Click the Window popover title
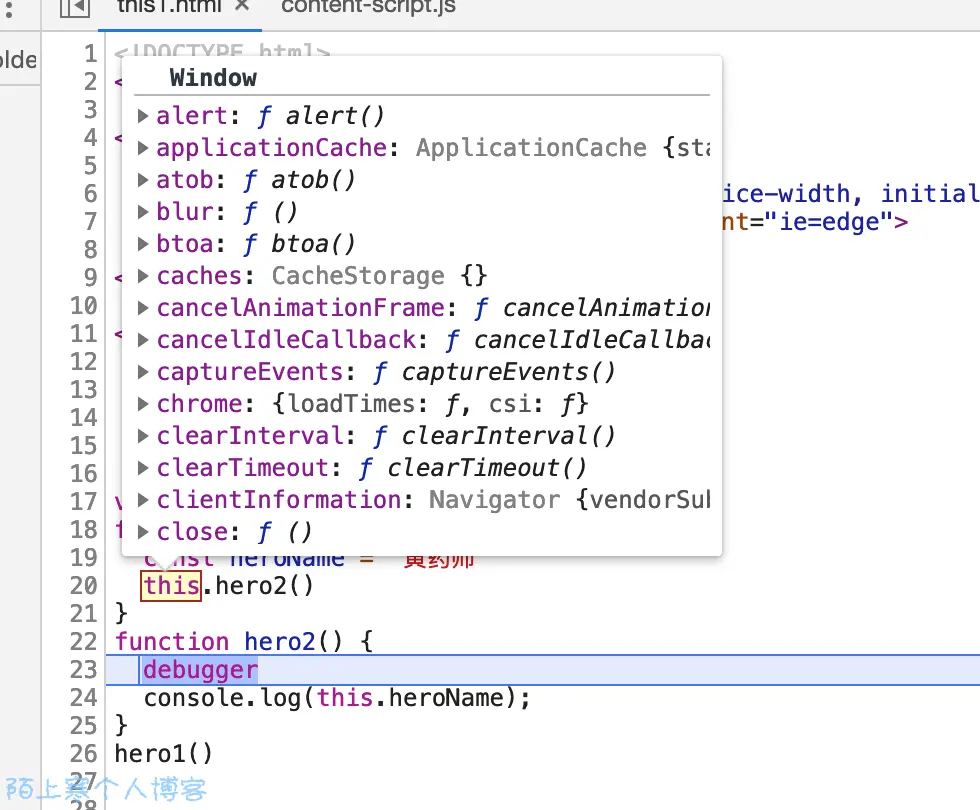This screenshot has height=810, width=980. point(213,78)
